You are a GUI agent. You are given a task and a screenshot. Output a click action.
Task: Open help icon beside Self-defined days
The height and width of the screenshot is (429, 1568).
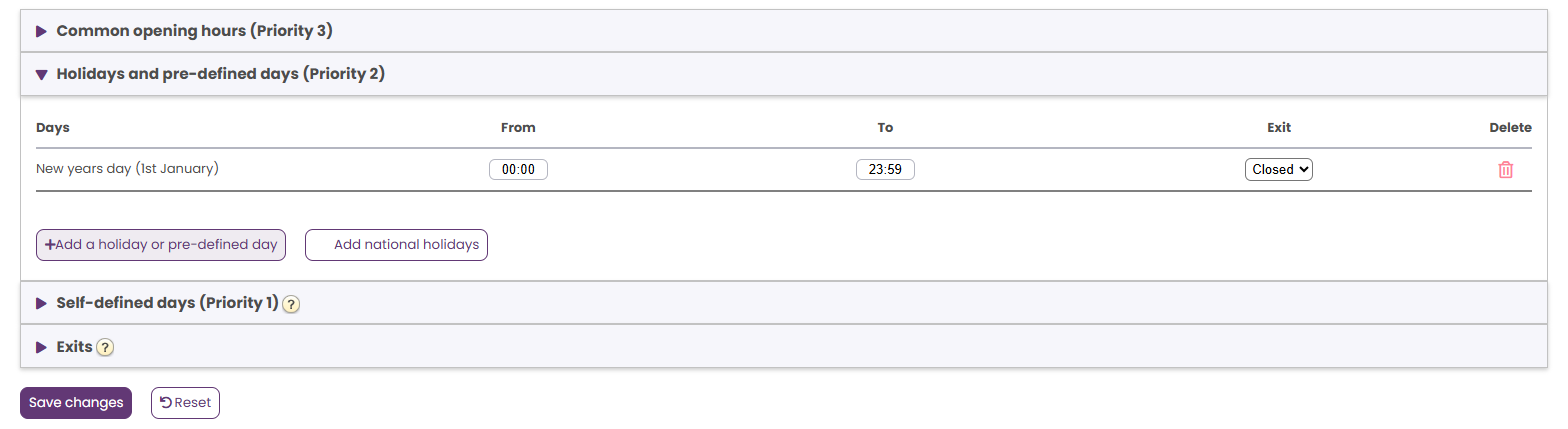[x=291, y=304]
